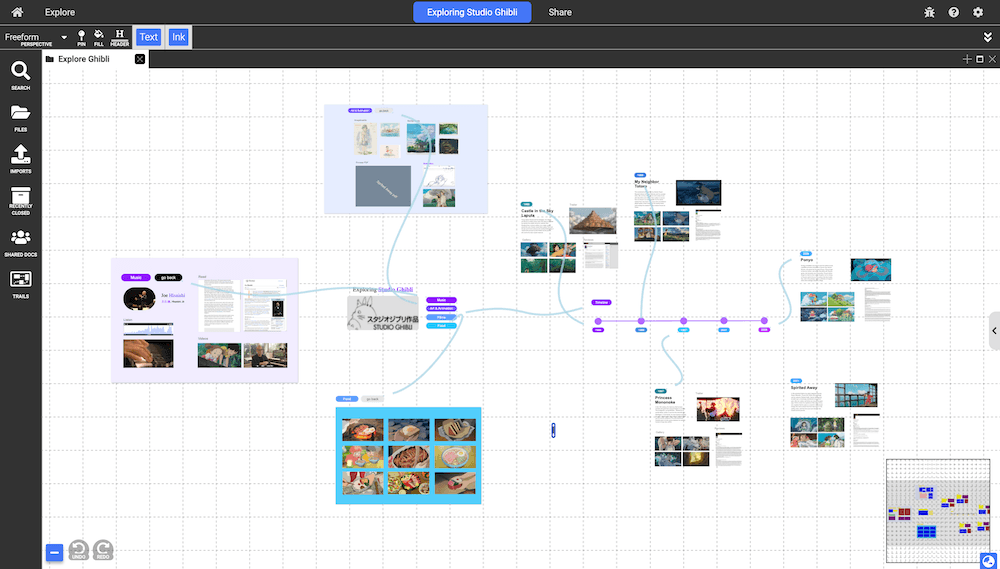Click the Undo button
The width and height of the screenshot is (1000, 569).
pos(78,551)
